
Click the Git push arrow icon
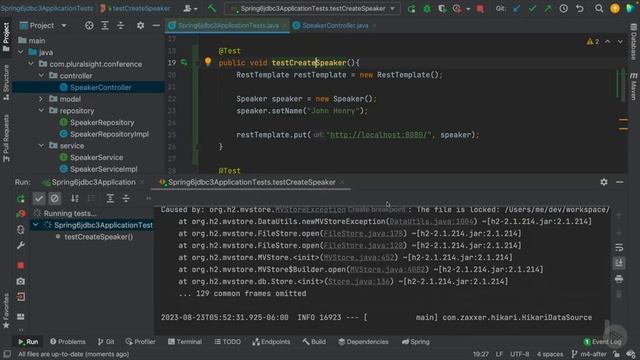point(547,9)
